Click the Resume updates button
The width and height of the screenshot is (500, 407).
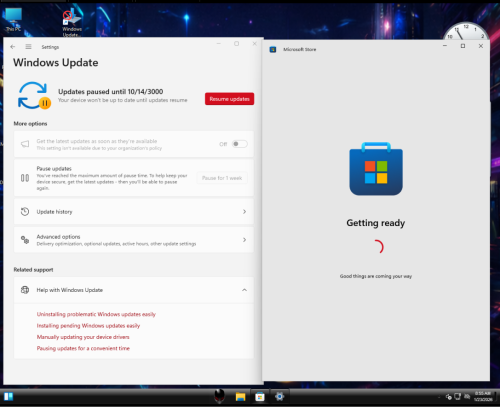tap(229, 99)
